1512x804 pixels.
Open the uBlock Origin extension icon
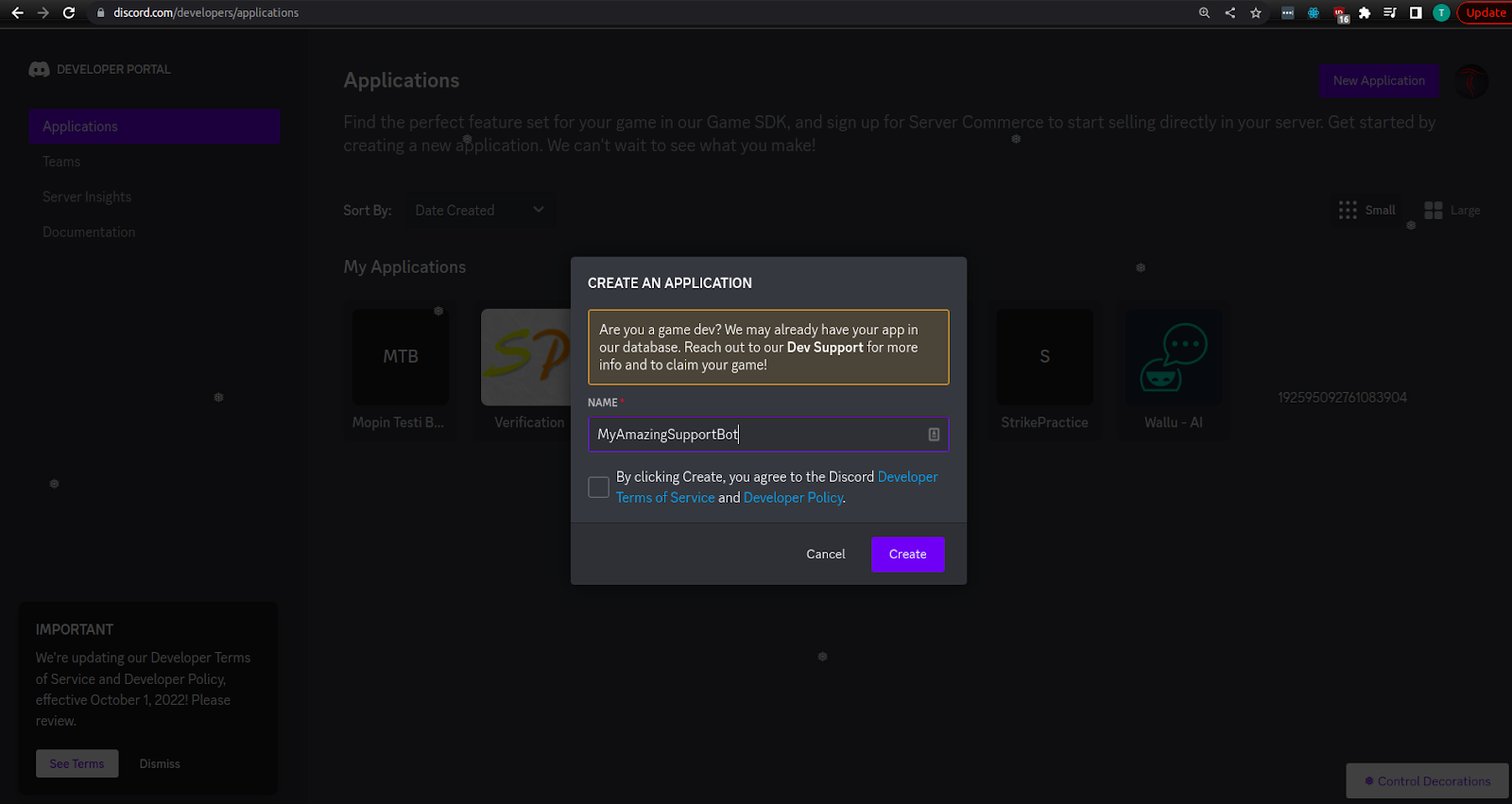pos(1340,13)
